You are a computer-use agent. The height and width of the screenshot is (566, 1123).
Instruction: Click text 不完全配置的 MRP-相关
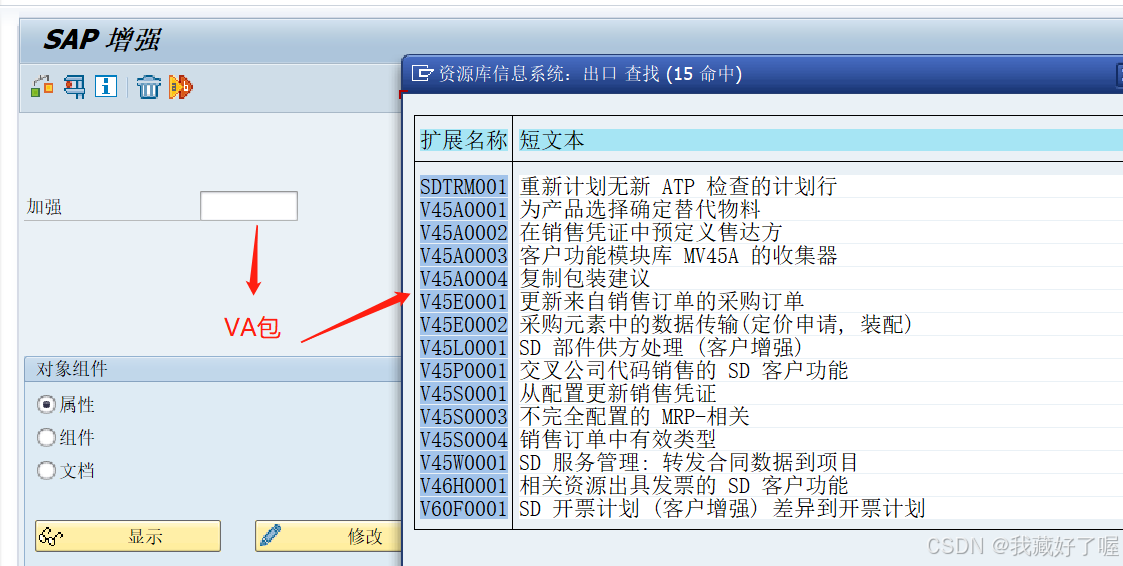635,416
